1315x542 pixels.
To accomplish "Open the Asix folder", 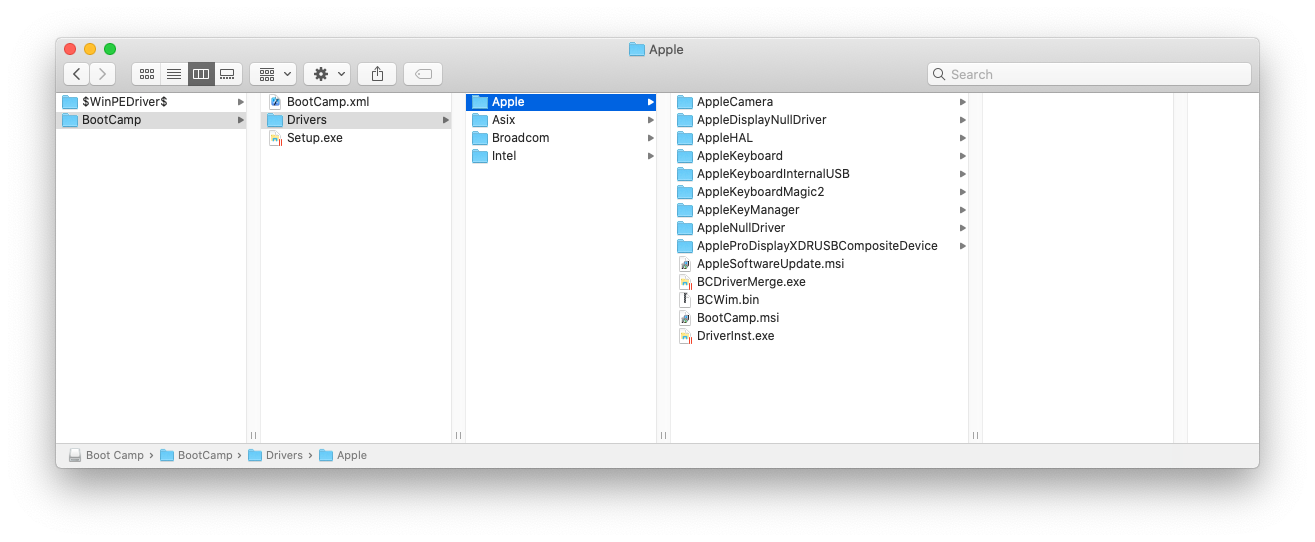I will 561,120.
